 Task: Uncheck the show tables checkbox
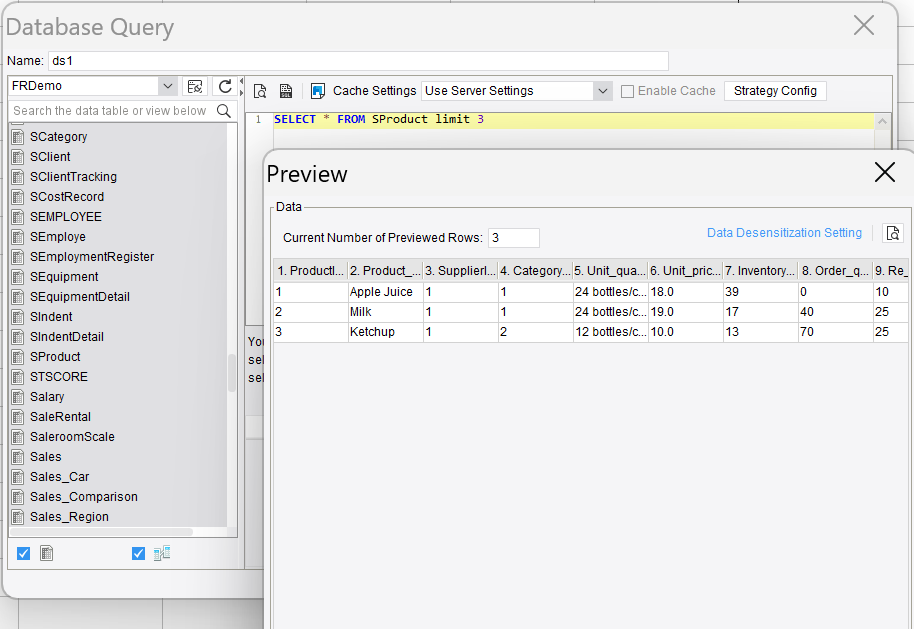(x=24, y=553)
